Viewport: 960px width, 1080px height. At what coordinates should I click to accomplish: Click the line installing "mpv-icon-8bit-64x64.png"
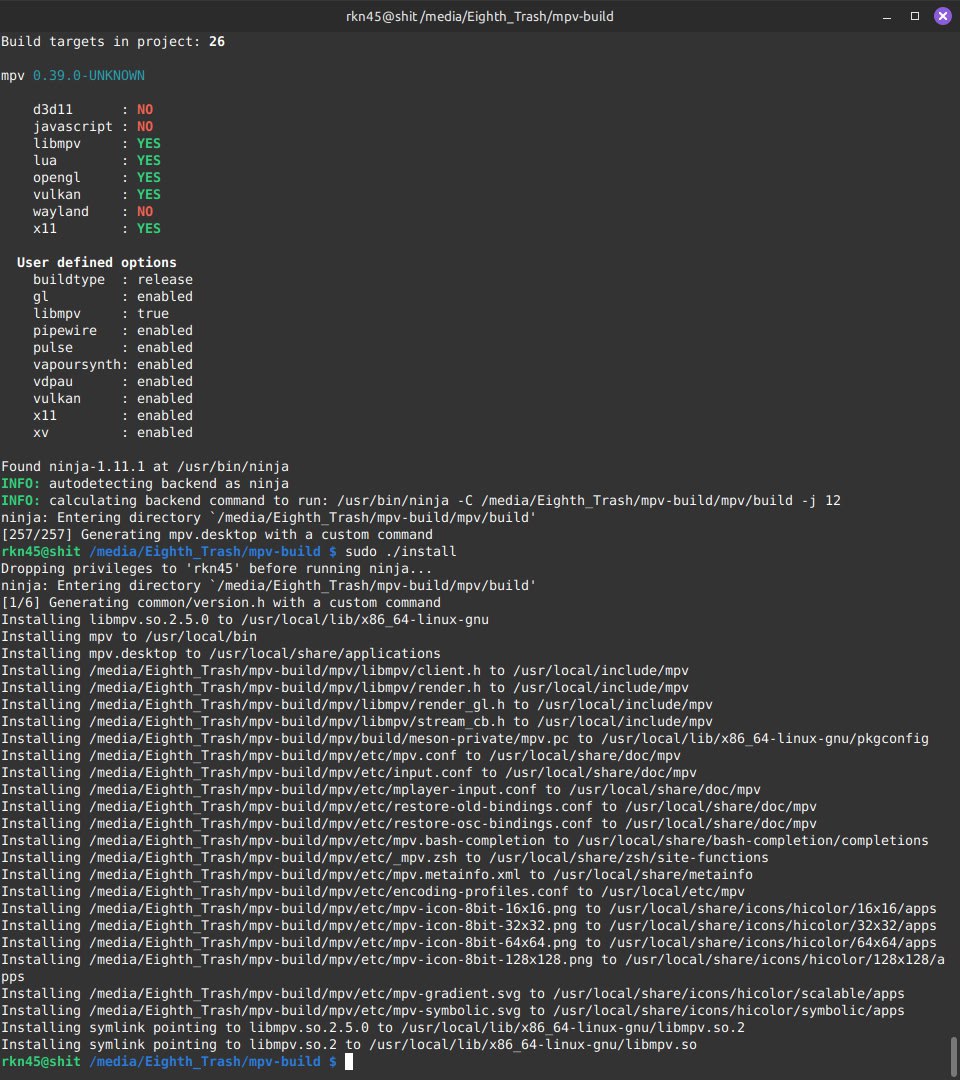[x=469, y=942]
